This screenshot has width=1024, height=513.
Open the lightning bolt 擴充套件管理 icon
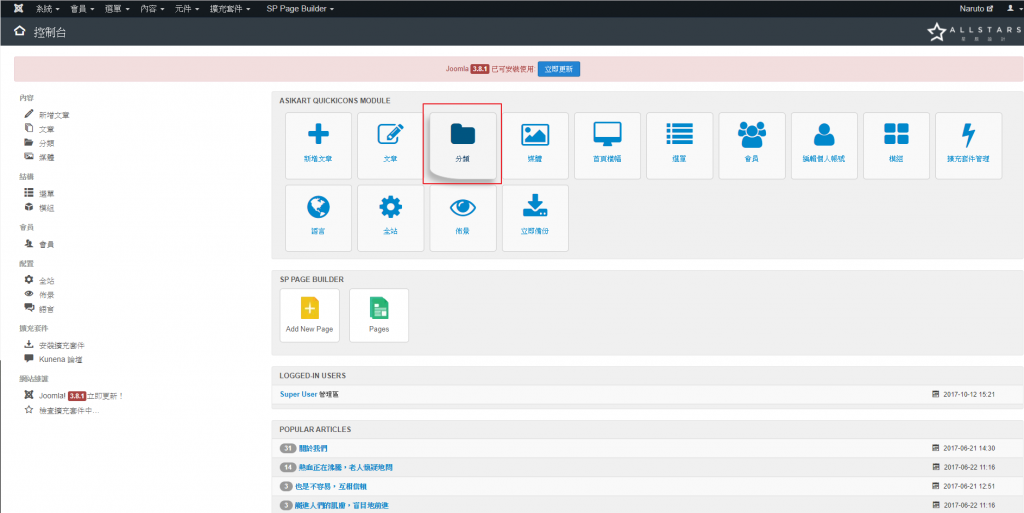[x=968, y=145]
